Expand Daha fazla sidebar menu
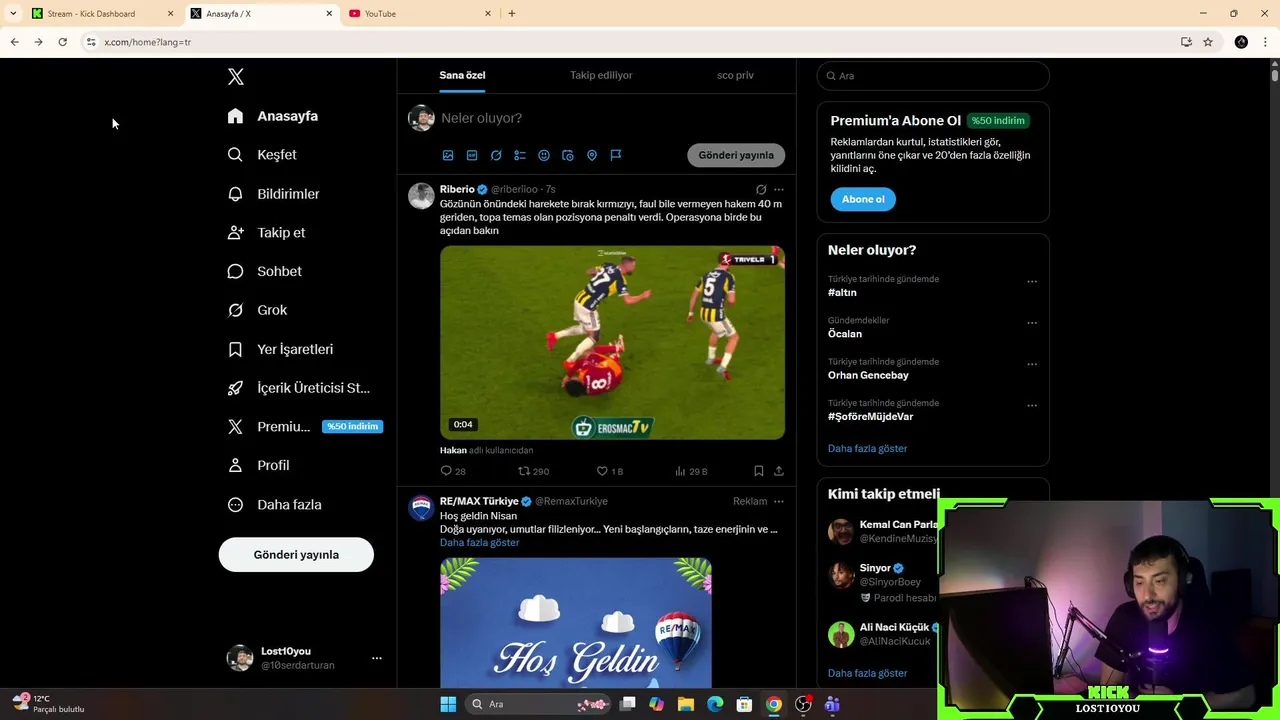This screenshot has height=720, width=1280. (x=275, y=505)
